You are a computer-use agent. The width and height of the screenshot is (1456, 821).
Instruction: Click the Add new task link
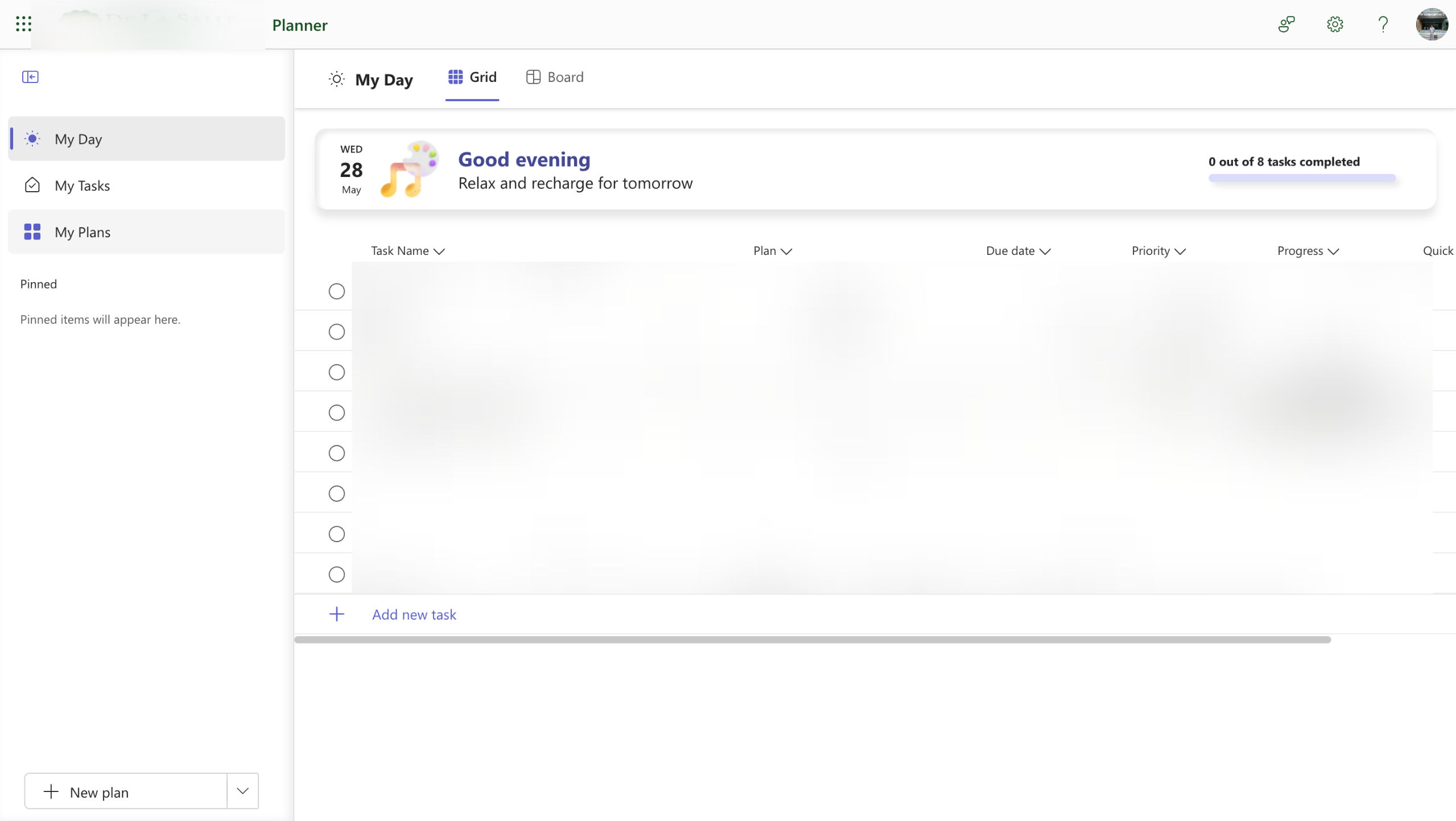pyautogui.click(x=414, y=614)
